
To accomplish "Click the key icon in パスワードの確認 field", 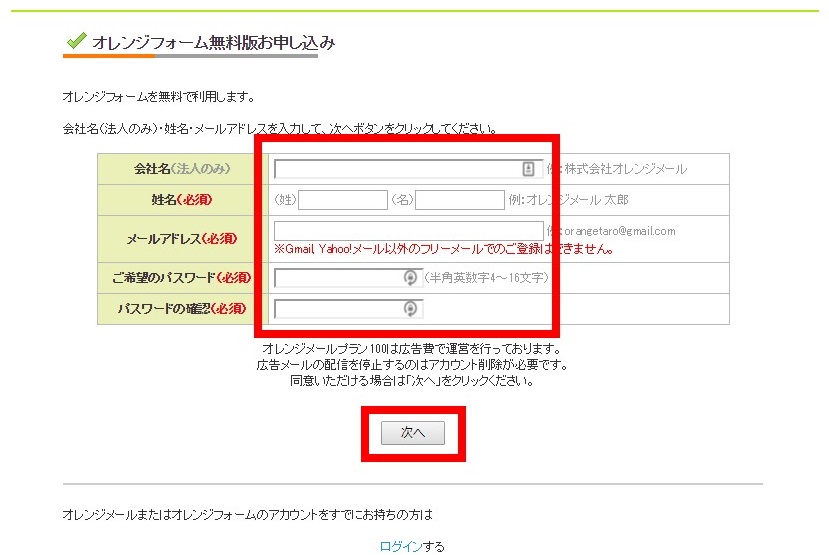I will pyautogui.click(x=409, y=309).
